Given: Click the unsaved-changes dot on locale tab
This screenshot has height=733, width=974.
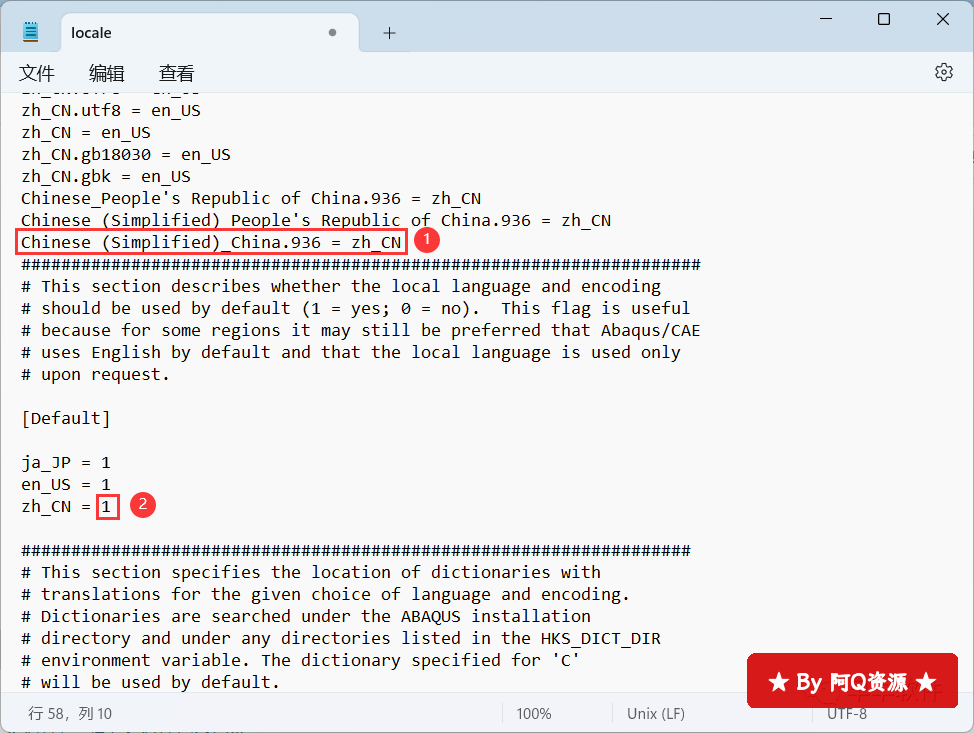Looking at the screenshot, I should 332,33.
